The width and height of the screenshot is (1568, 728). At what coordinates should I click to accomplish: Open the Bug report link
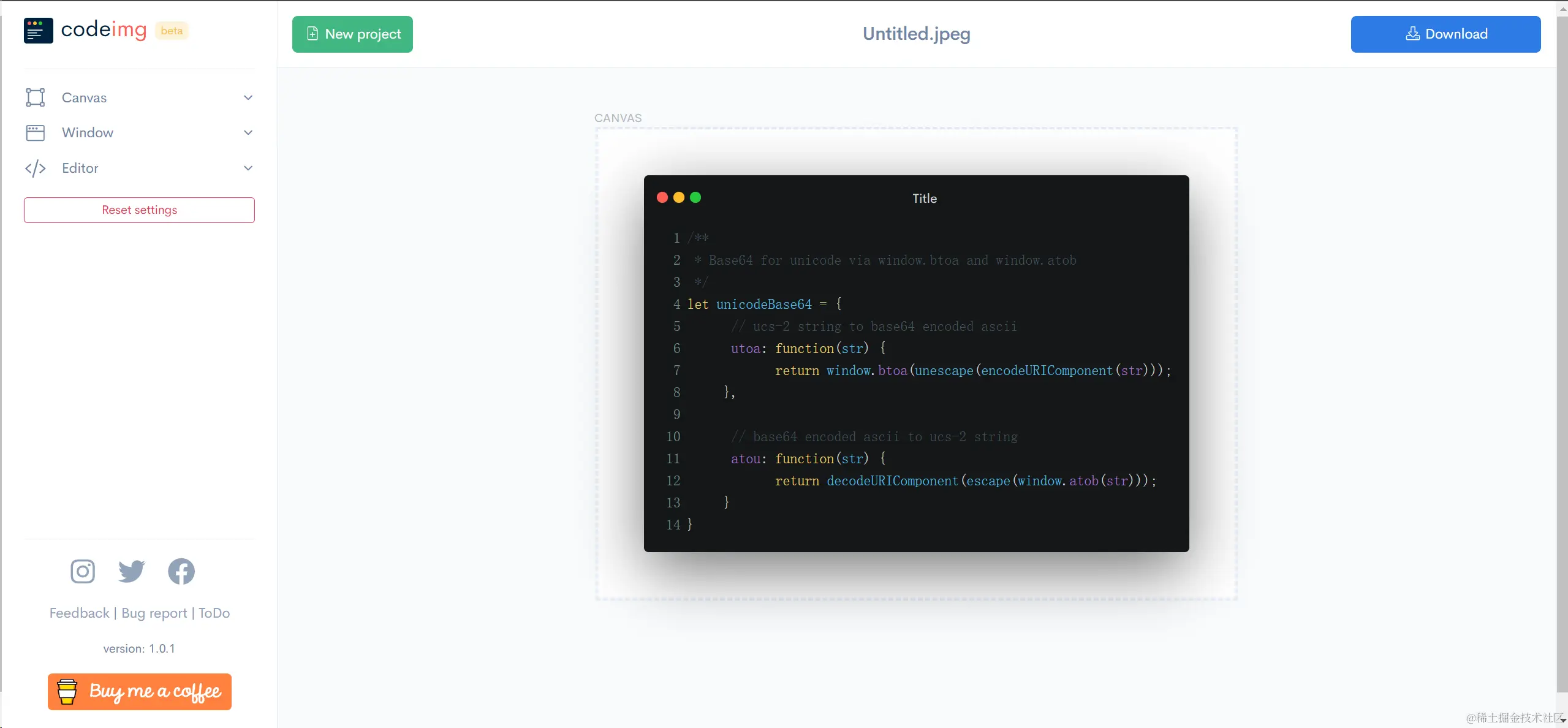pyautogui.click(x=154, y=613)
